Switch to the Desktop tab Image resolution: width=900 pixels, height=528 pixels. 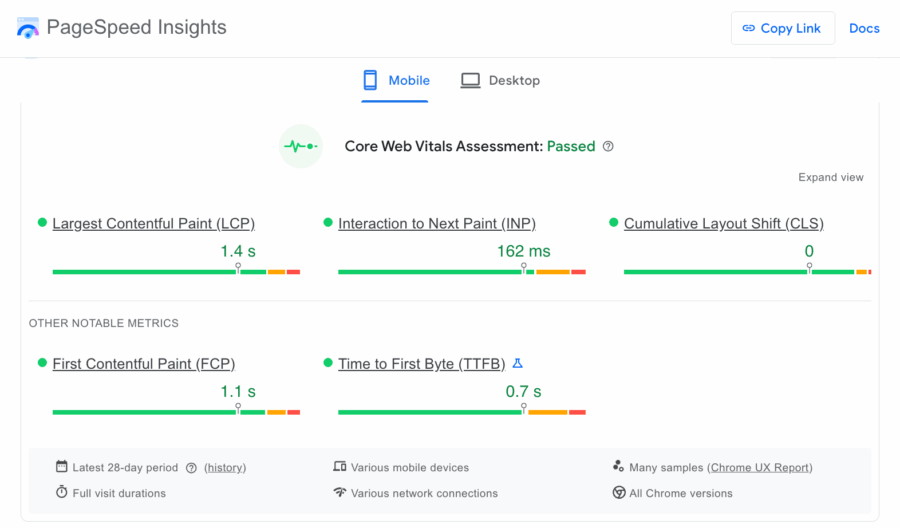(500, 81)
